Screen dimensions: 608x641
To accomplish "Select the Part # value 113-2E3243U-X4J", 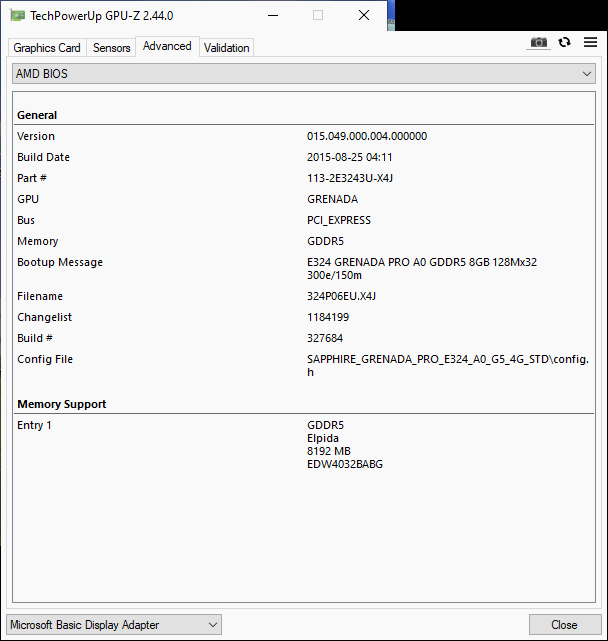I will tap(350, 178).
